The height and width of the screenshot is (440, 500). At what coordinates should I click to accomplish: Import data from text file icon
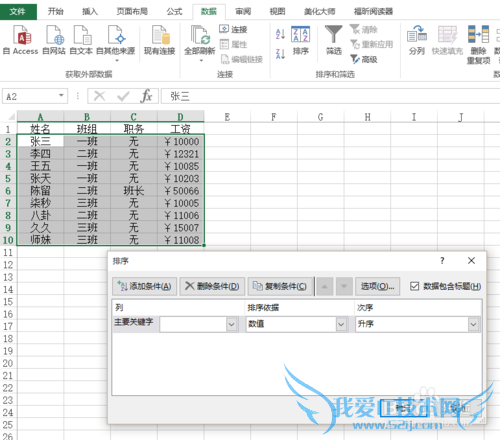(82, 35)
